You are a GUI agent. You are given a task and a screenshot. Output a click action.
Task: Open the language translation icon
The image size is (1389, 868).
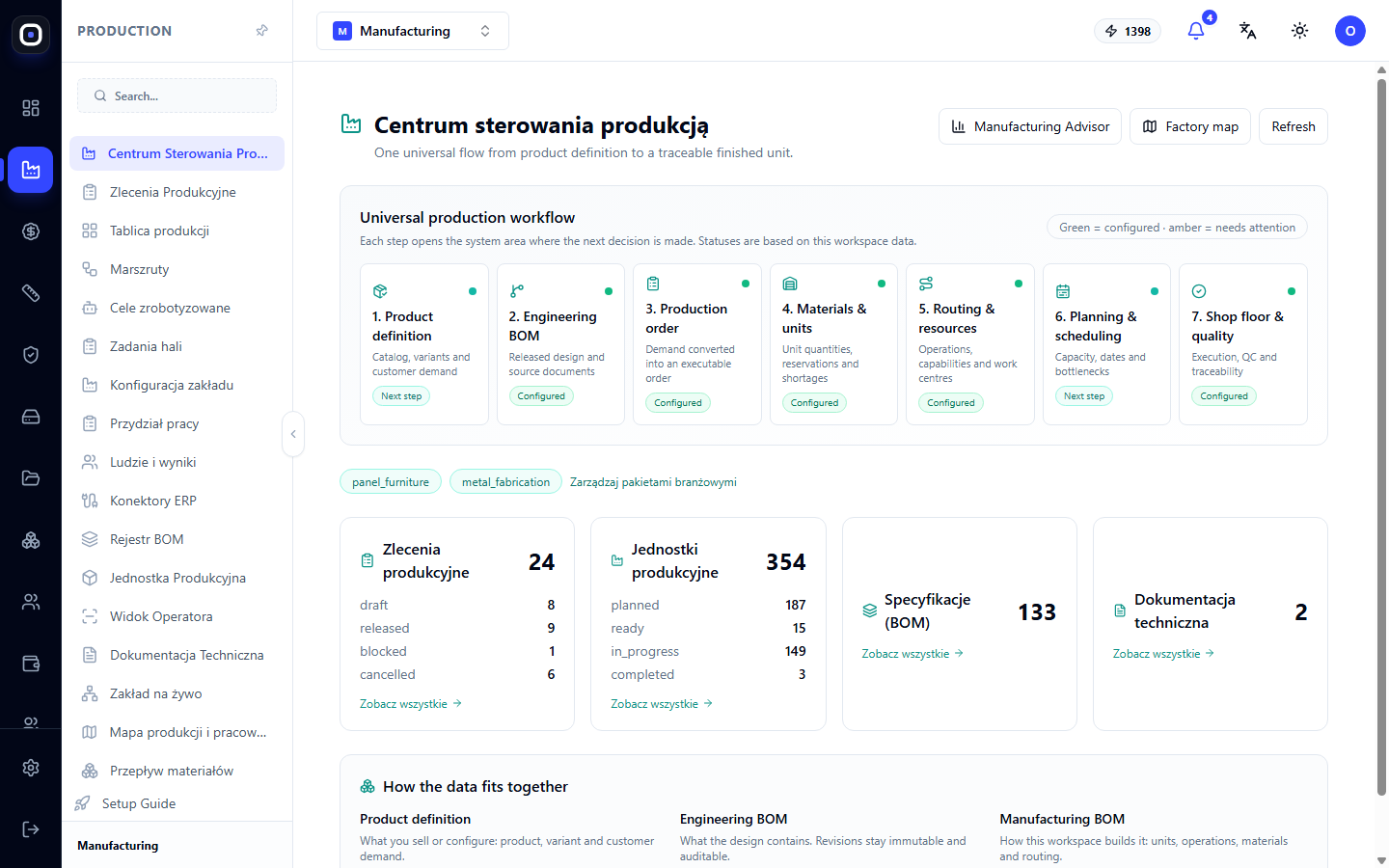(x=1247, y=31)
